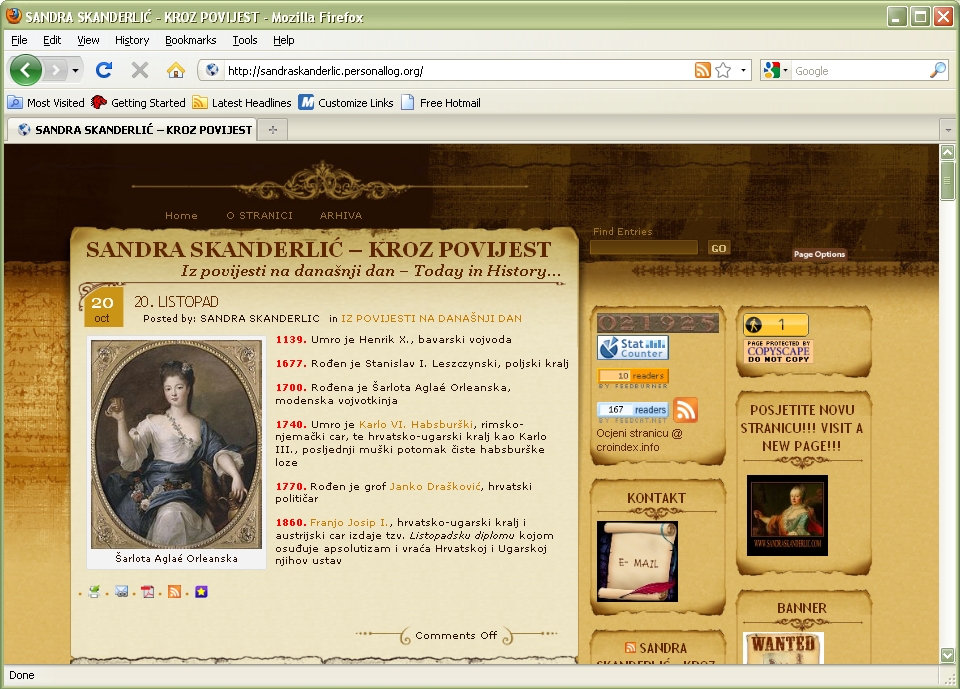Click the star bookmark icon below post
Image resolution: width=960 pixels, height=689 pixels.
[x=201, y=592]
